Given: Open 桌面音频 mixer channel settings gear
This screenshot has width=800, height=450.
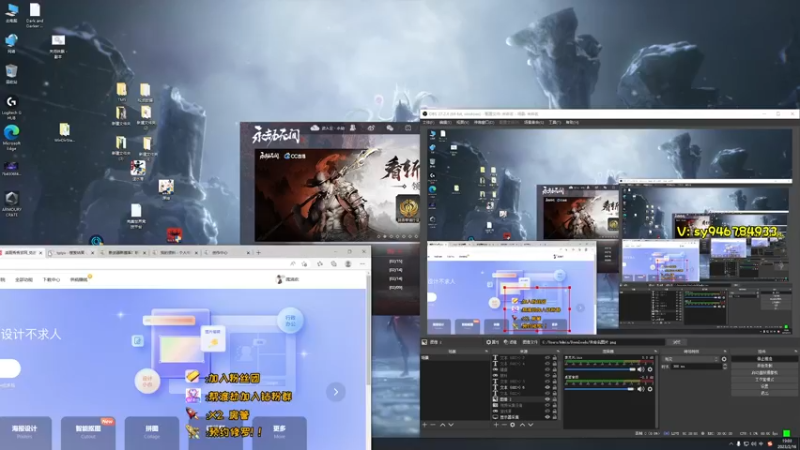Looking at the screenshot, I should [650, 389].
